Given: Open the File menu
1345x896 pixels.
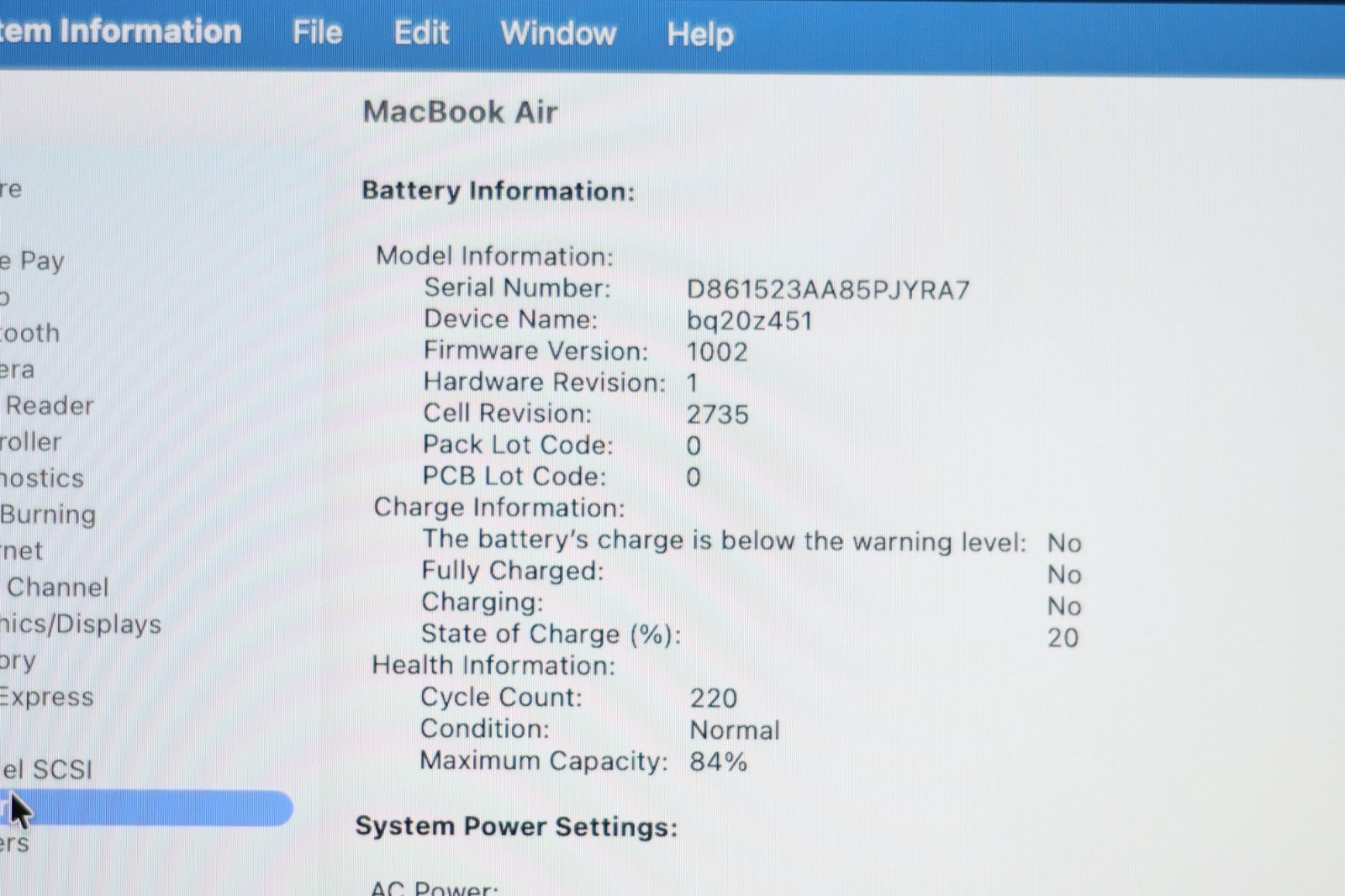Looking at the screenshot, I should pos(317,33).
